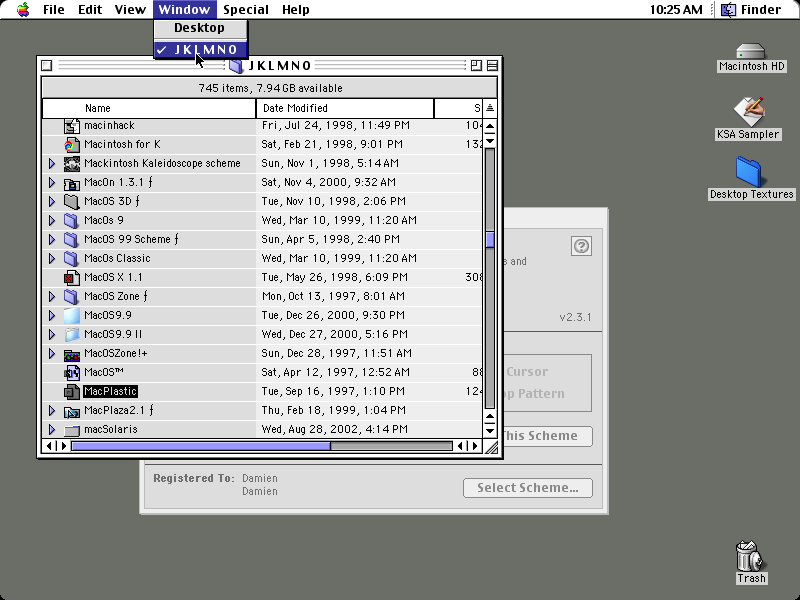800x600 pixels.
Task: Click the 745 items status header text
Action: (270, 88)
